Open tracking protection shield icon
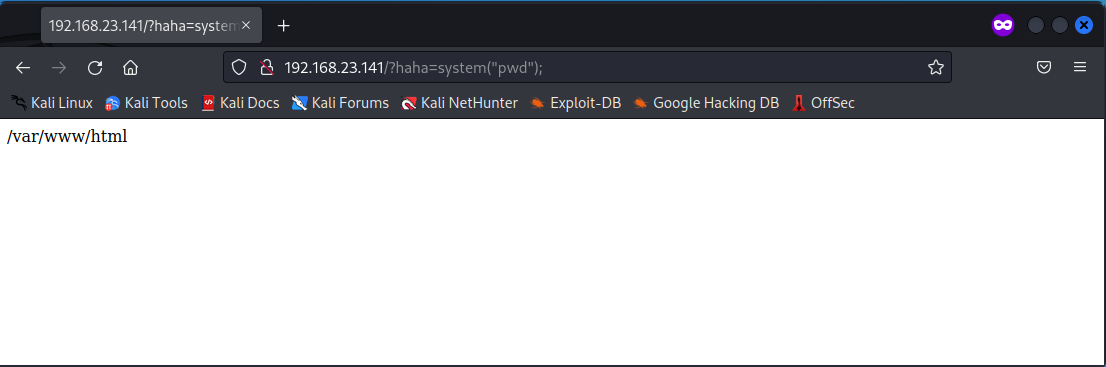Screen dimensions: 1106x367 tap(239, 68)
